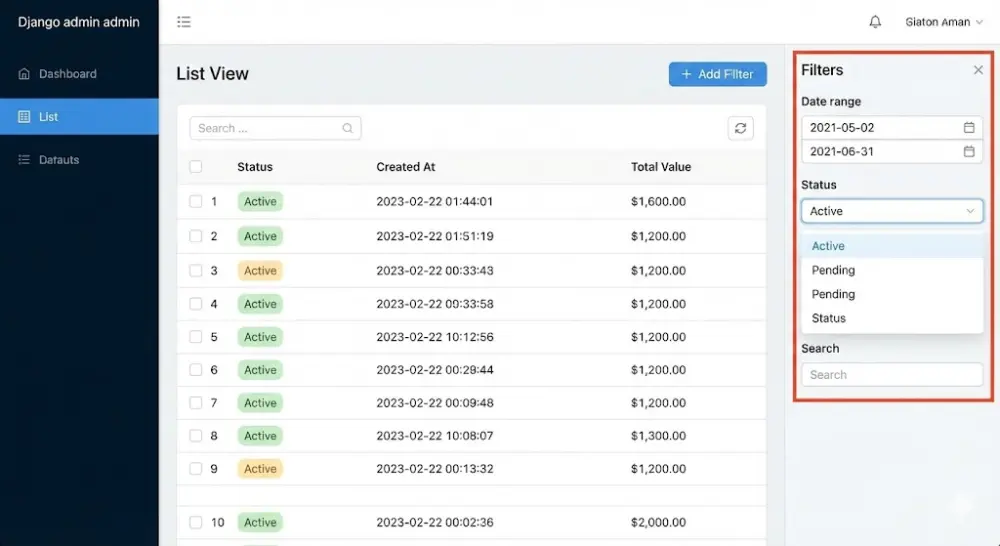Choose first Pending option in status list
Screen dimensions: 1000x546
892,270
